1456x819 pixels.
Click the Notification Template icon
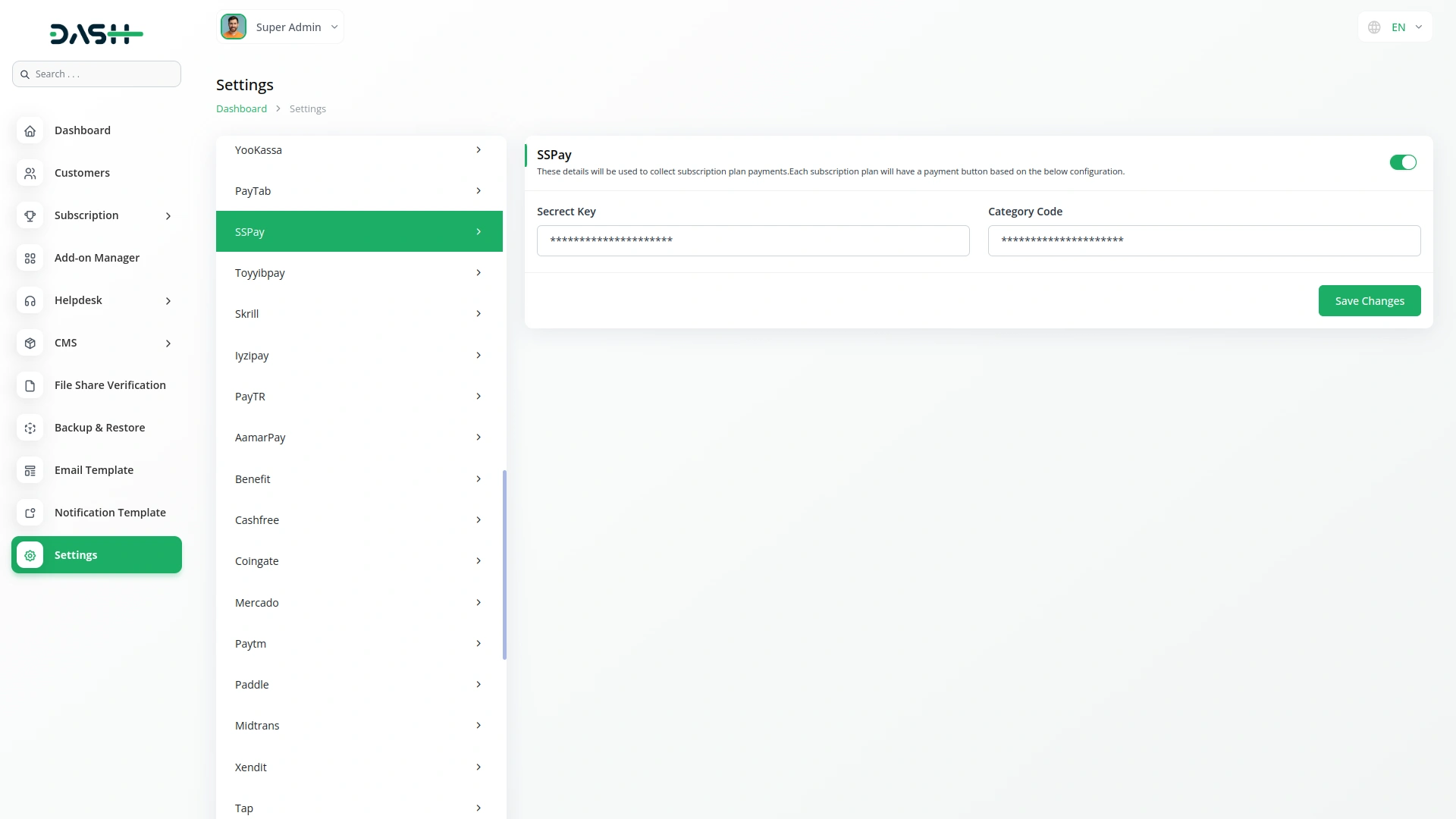click(30, 513)
